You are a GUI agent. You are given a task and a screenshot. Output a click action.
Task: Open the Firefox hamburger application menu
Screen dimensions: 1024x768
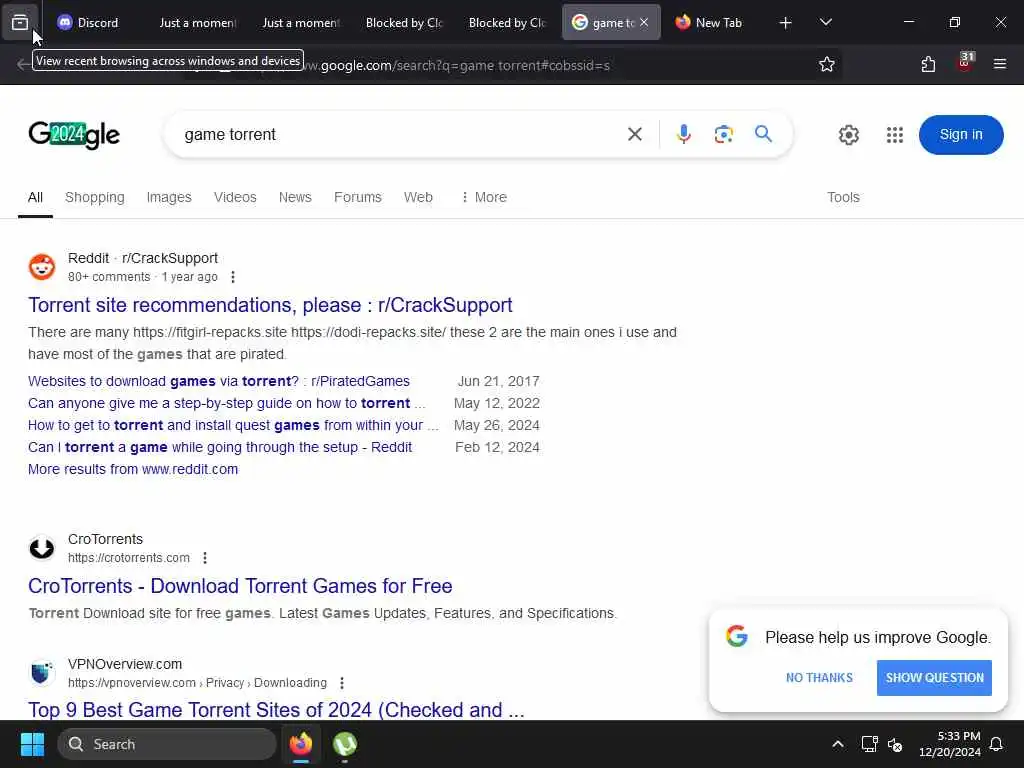[x=1000, y=64]
